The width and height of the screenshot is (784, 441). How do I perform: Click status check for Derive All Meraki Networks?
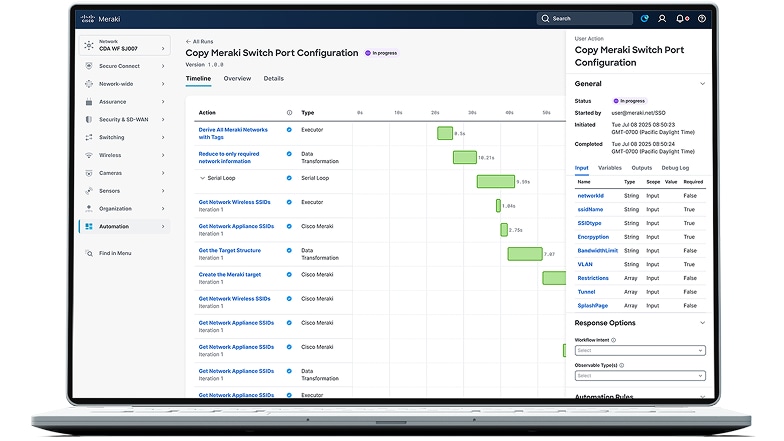[x=290, y=130]
